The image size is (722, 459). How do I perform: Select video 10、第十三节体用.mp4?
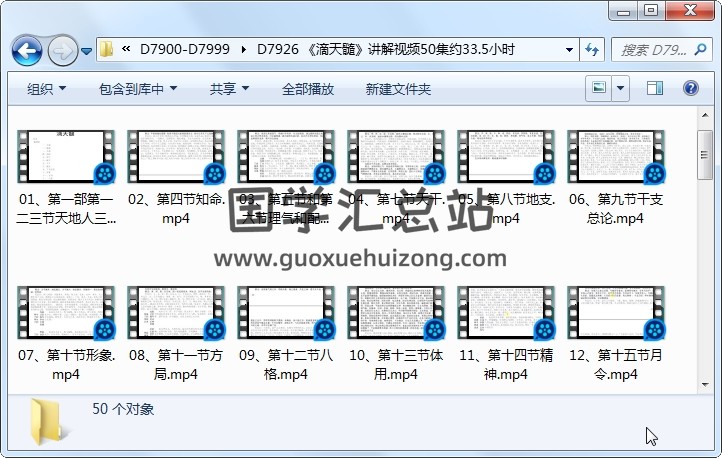pyautogui.click(x=396, y=334)
